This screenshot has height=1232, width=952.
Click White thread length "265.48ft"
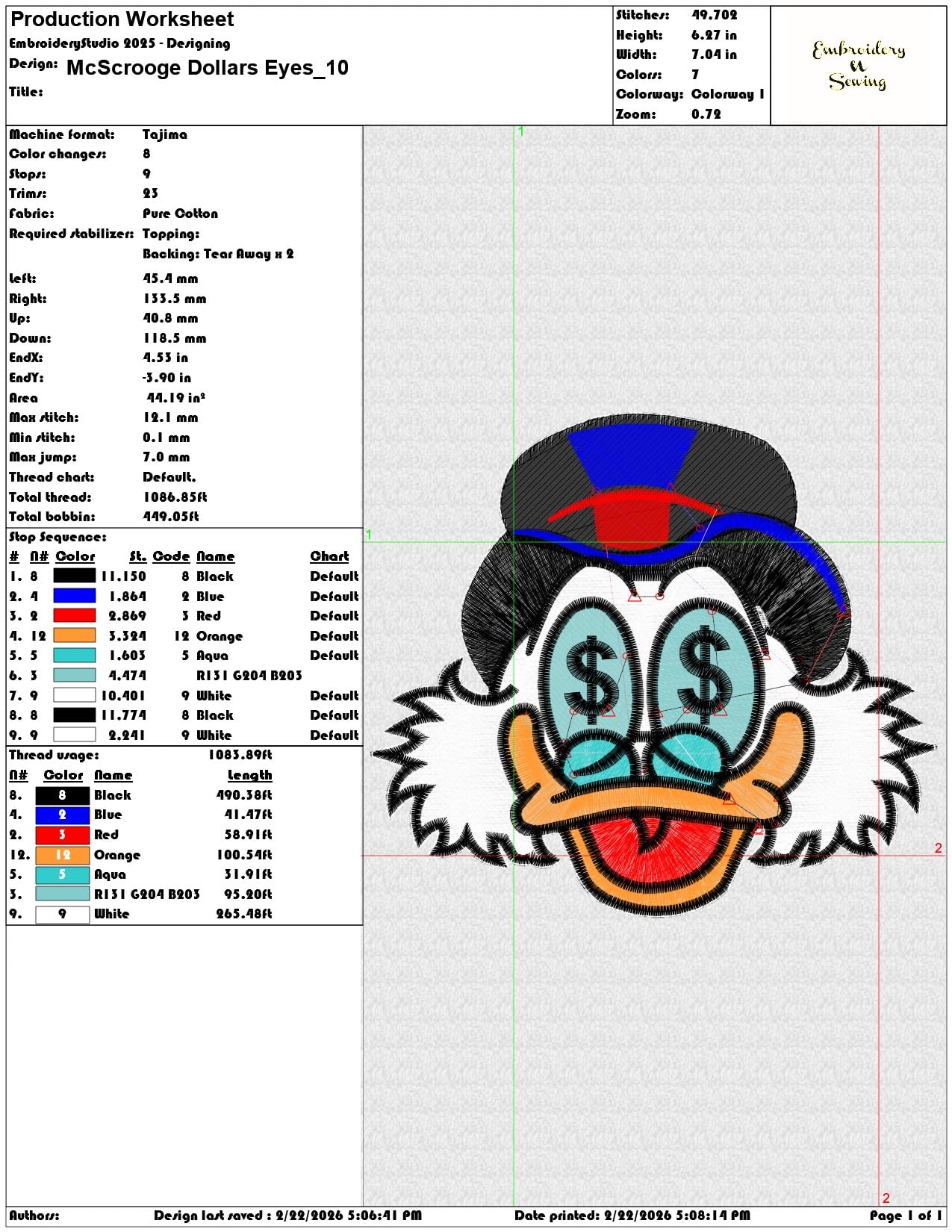point(244,914)
